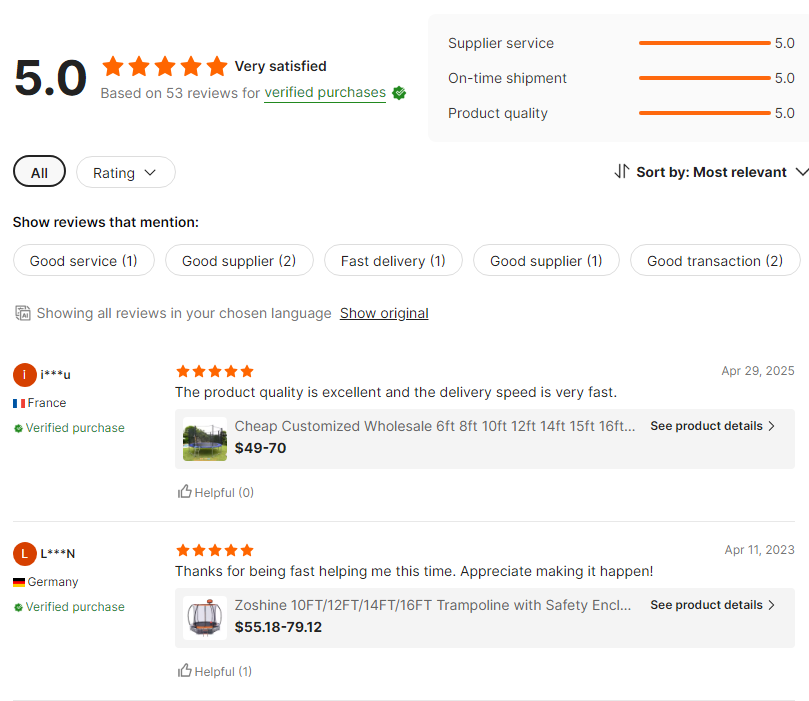The height and width of the screenshot is (701, 809).
Task: Click the Helpful thumbs-up on the first review
Action: (187, 491)
